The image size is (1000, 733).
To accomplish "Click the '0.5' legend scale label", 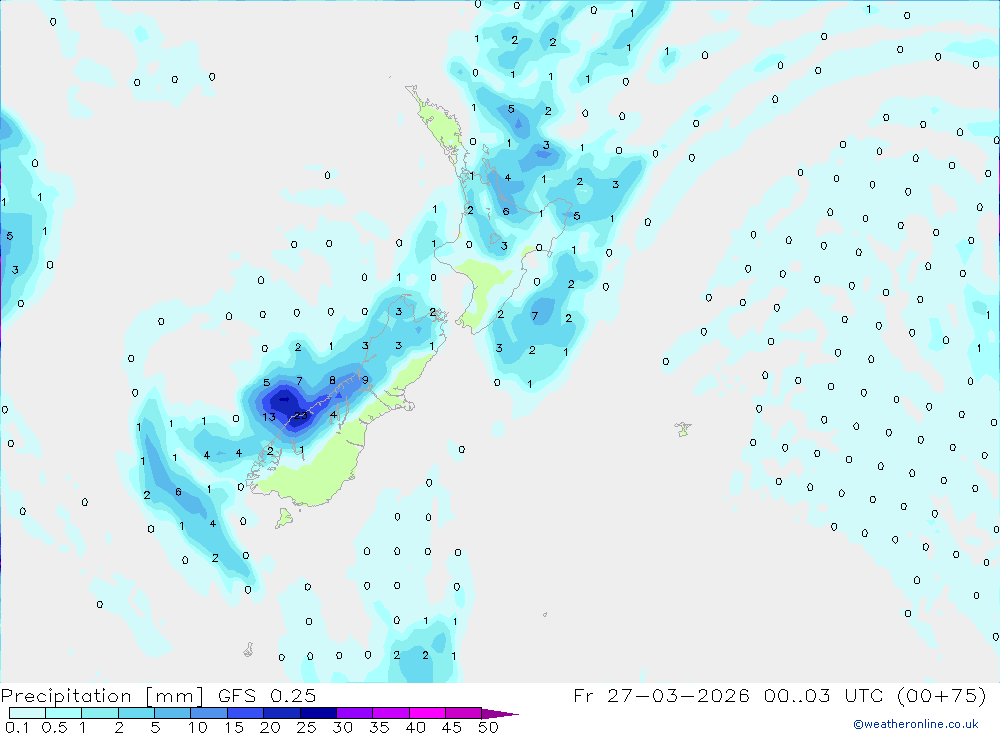I will click(x=54, y=727).
